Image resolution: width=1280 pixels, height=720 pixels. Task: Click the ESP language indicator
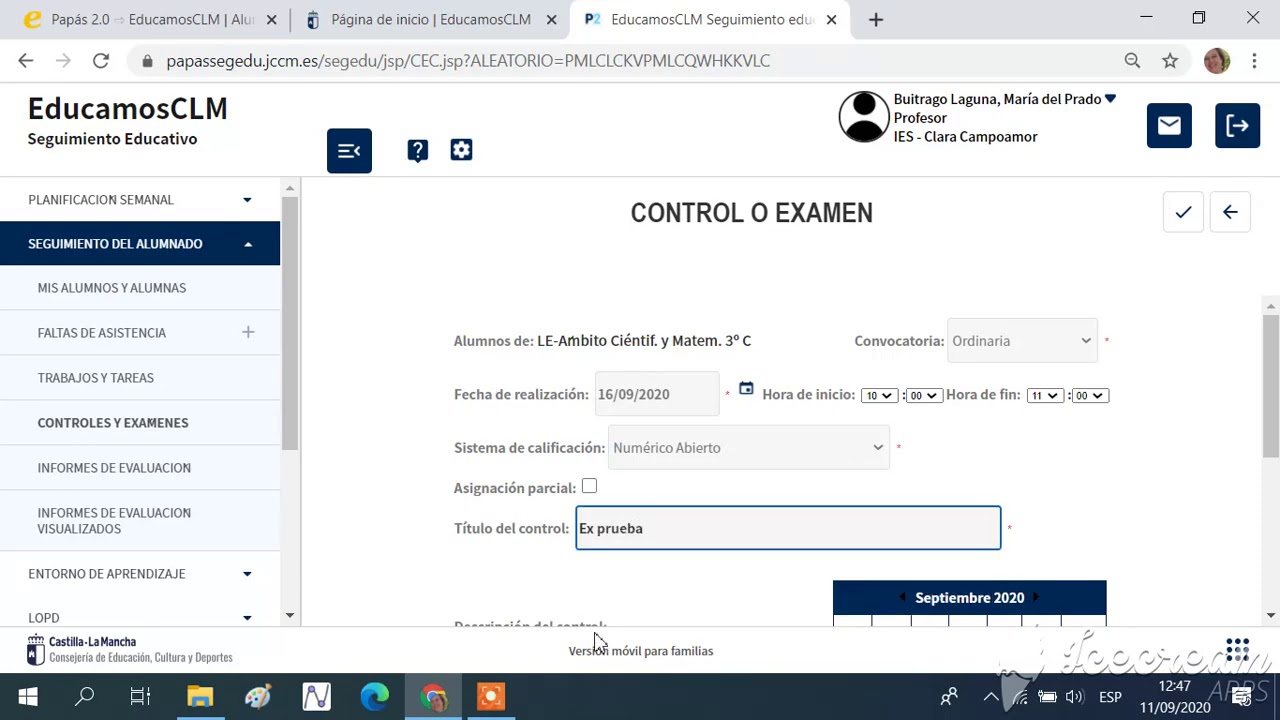pos(1110,697)
